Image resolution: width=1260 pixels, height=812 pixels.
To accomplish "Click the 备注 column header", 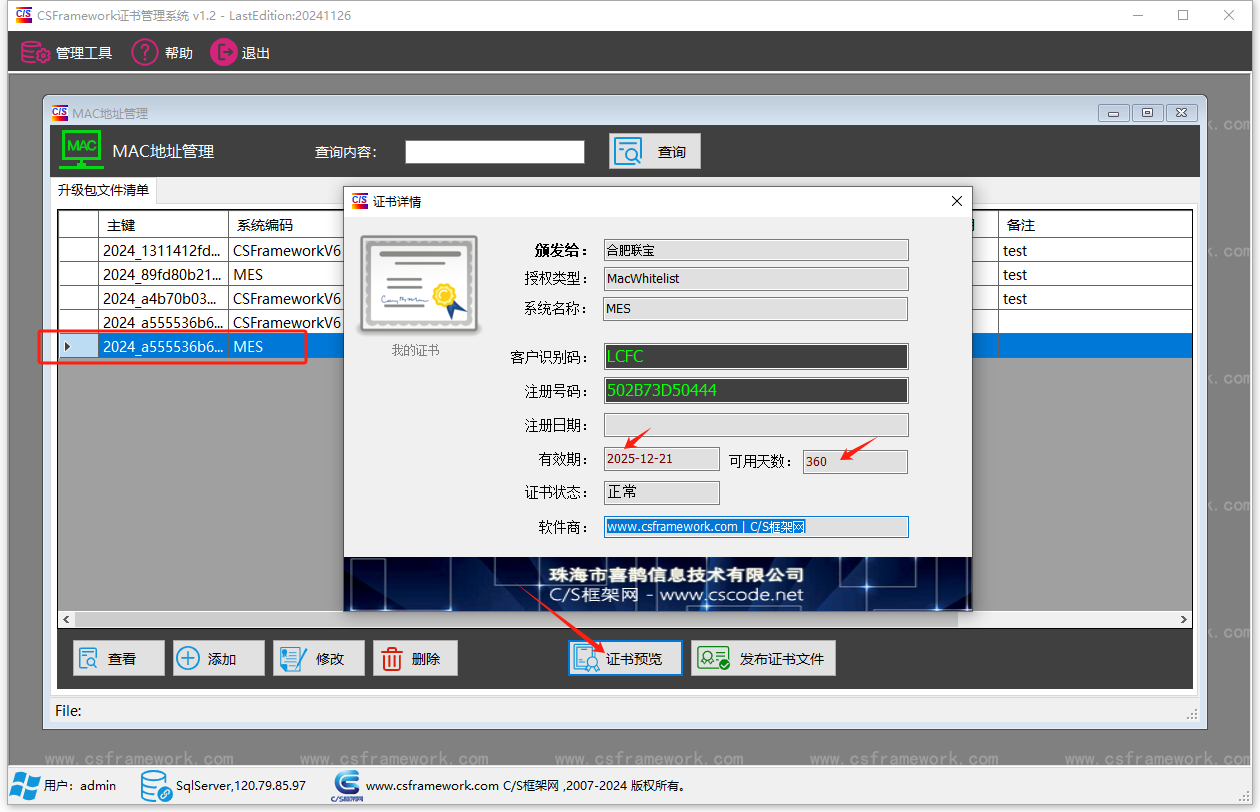I will click(1095, 225).
